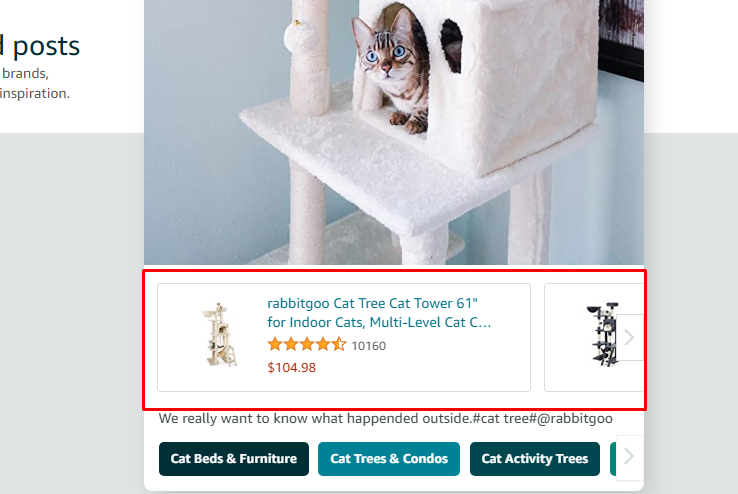This screenshot has width=738, height=494.
Task: Select the Cat Beds & Furniture tag
Action: [234, 459]
